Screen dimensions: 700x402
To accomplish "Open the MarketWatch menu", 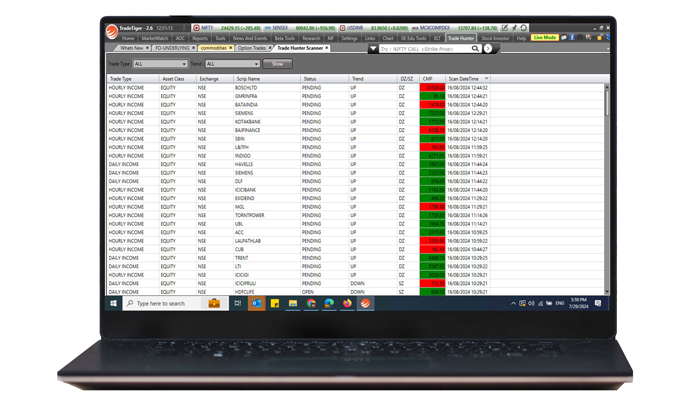I will 155,38.
